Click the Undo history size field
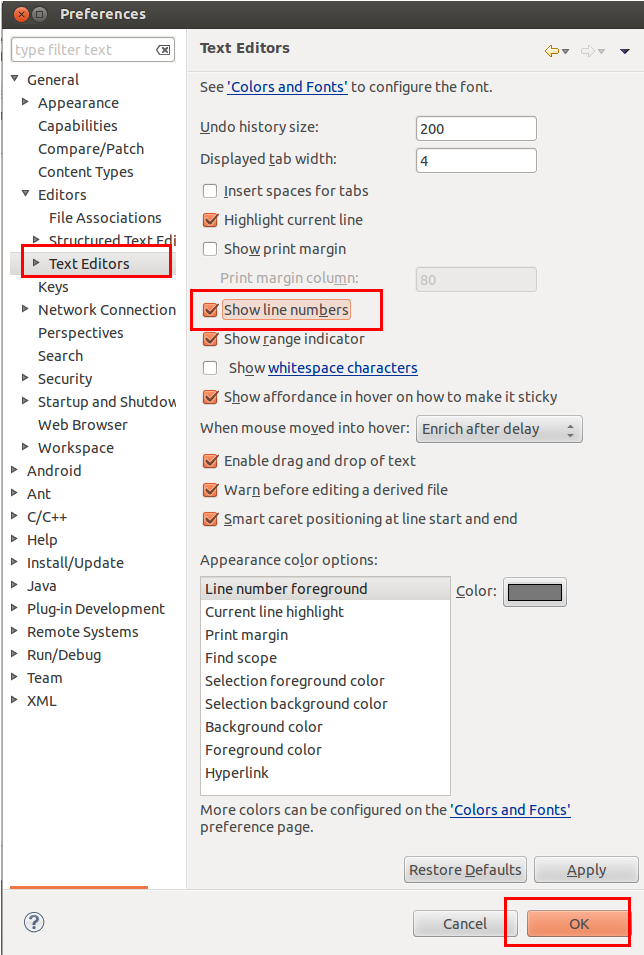 point(476,129)
